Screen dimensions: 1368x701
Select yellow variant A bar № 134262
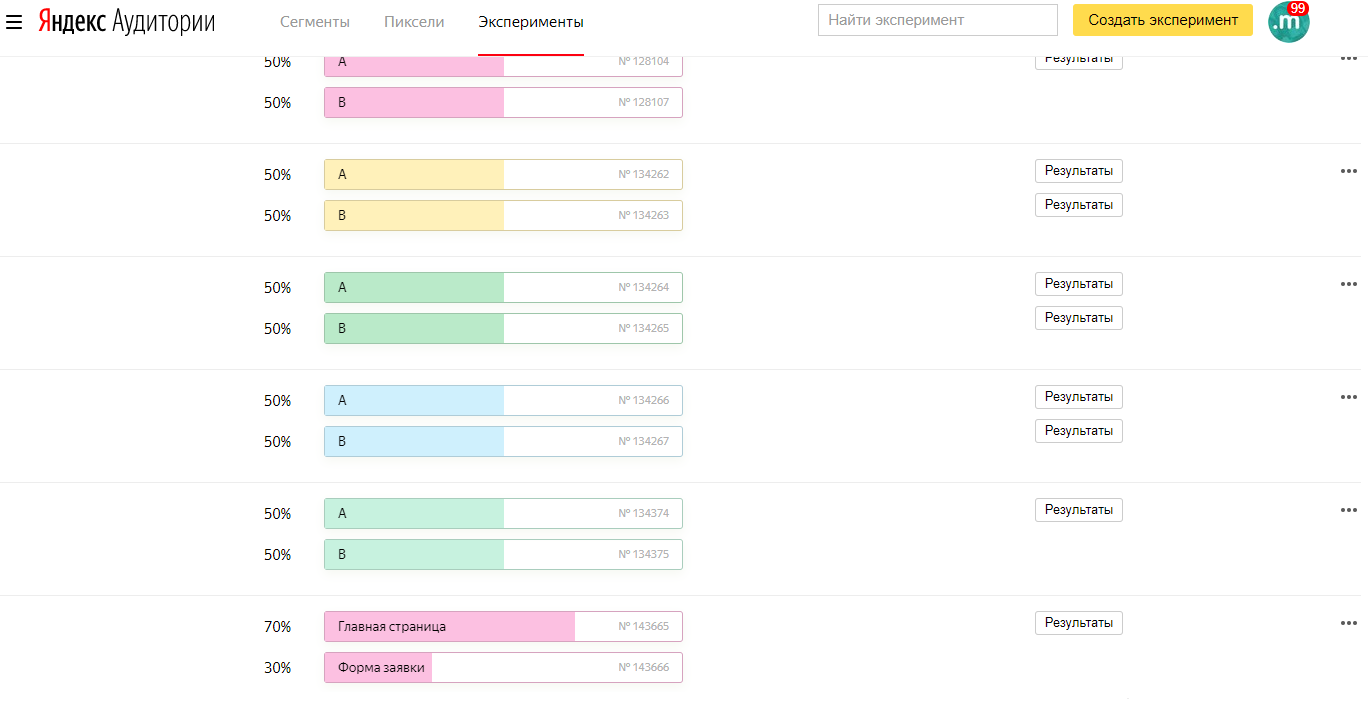[503, 174]
